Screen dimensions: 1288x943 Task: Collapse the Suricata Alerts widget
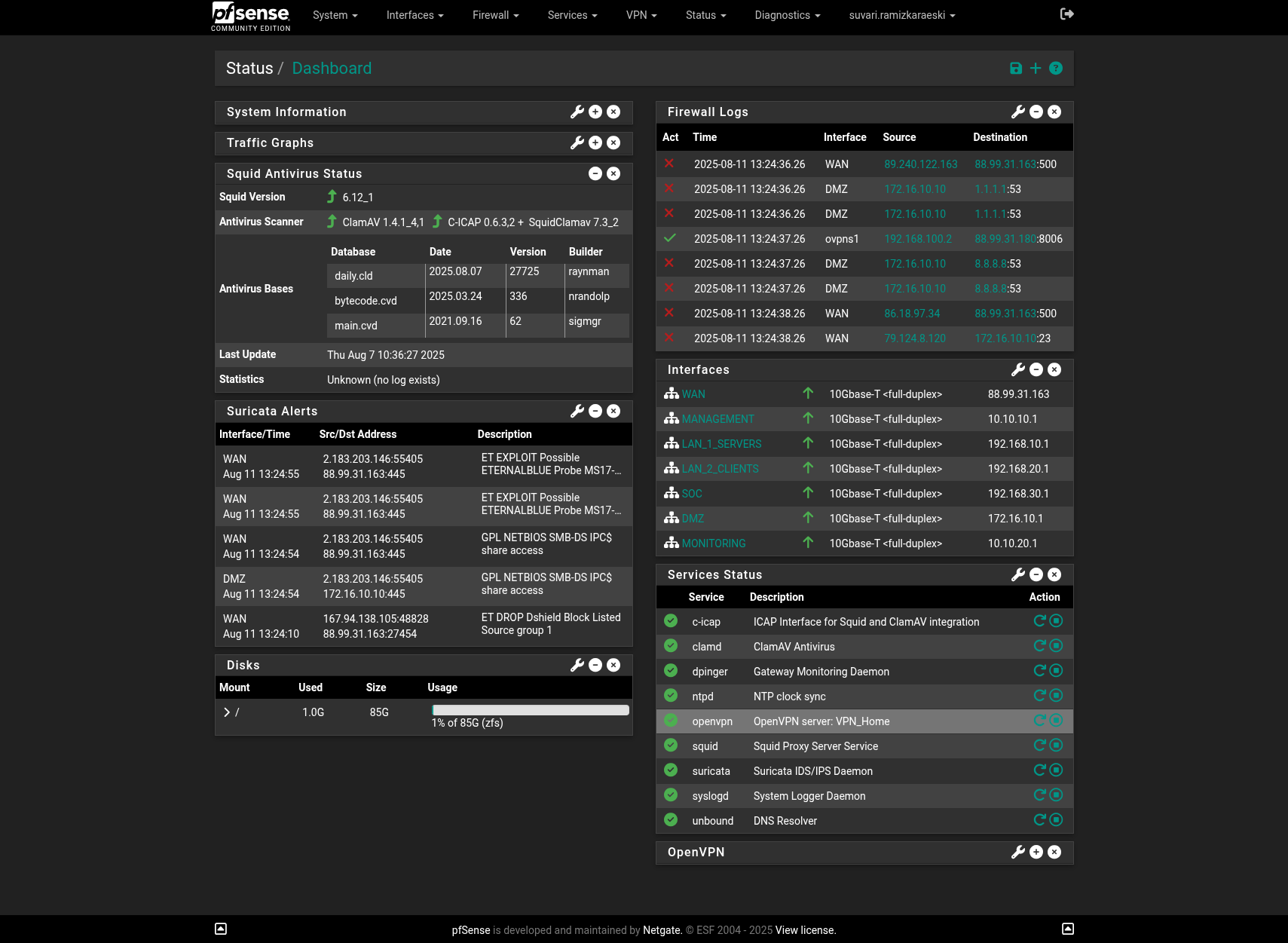tap(595, 411)
